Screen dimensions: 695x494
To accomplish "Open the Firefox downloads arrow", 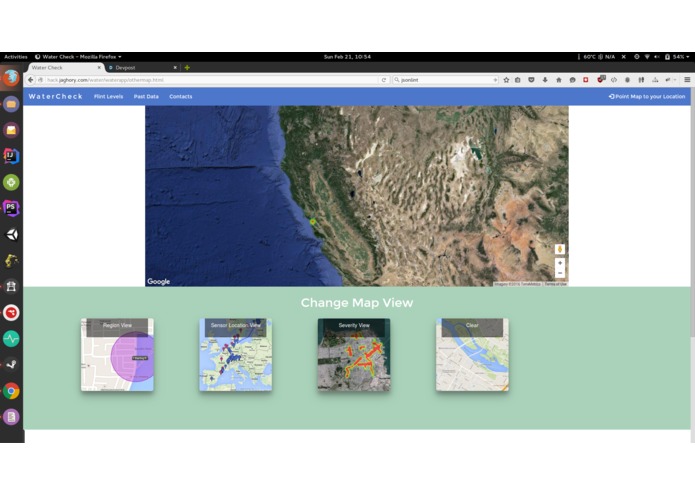I will 545,80.
